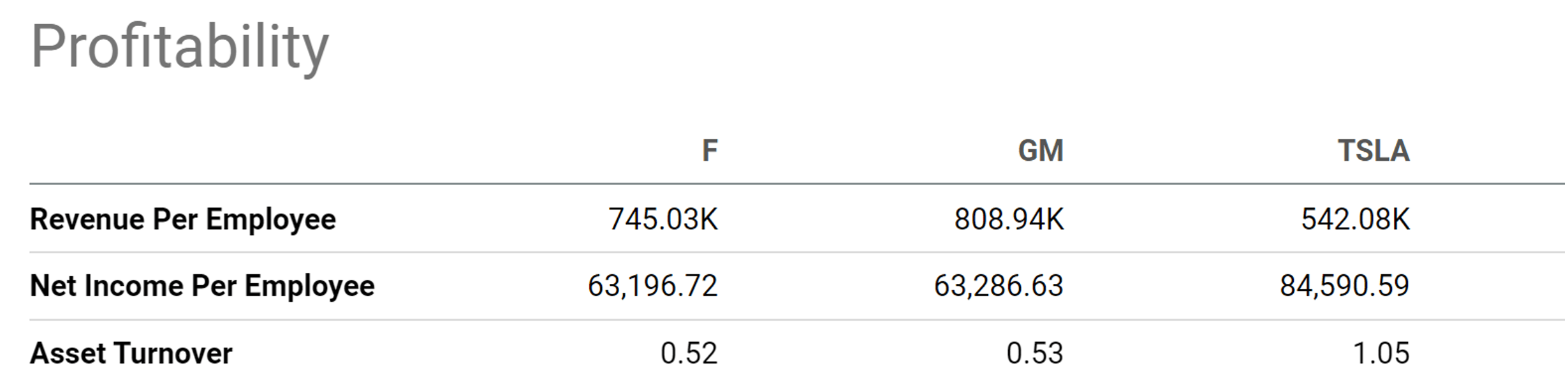Click the divider below Net Income Per Employee row
The width and height of the screenshot is (1568, 384).
[x=797, y=320]
